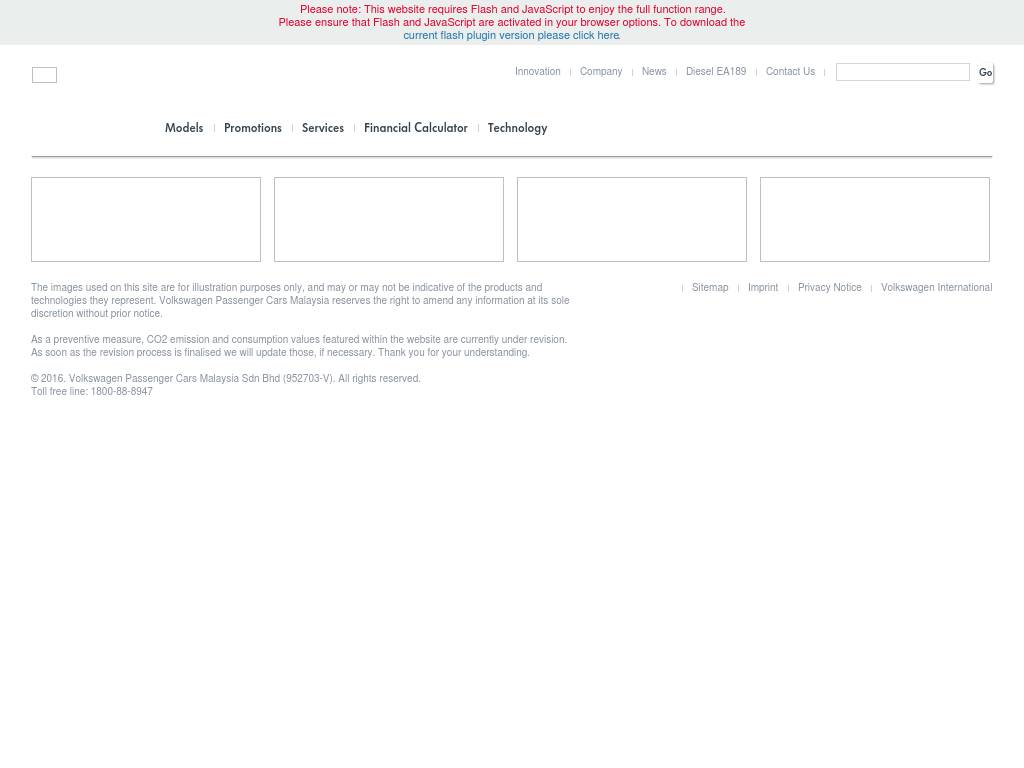1024x768 pixels.
Task: Click the last empty banner box
Action: click(874, 220)
